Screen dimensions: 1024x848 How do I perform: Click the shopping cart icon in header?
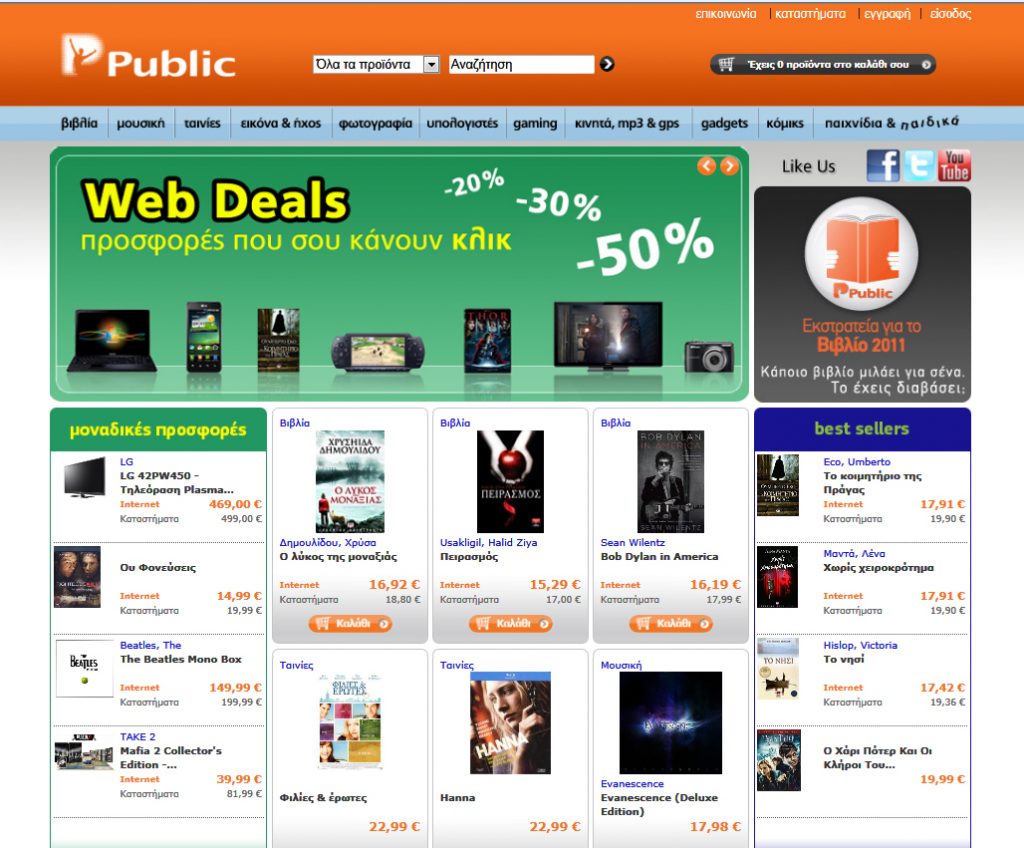tap(726, 64)
